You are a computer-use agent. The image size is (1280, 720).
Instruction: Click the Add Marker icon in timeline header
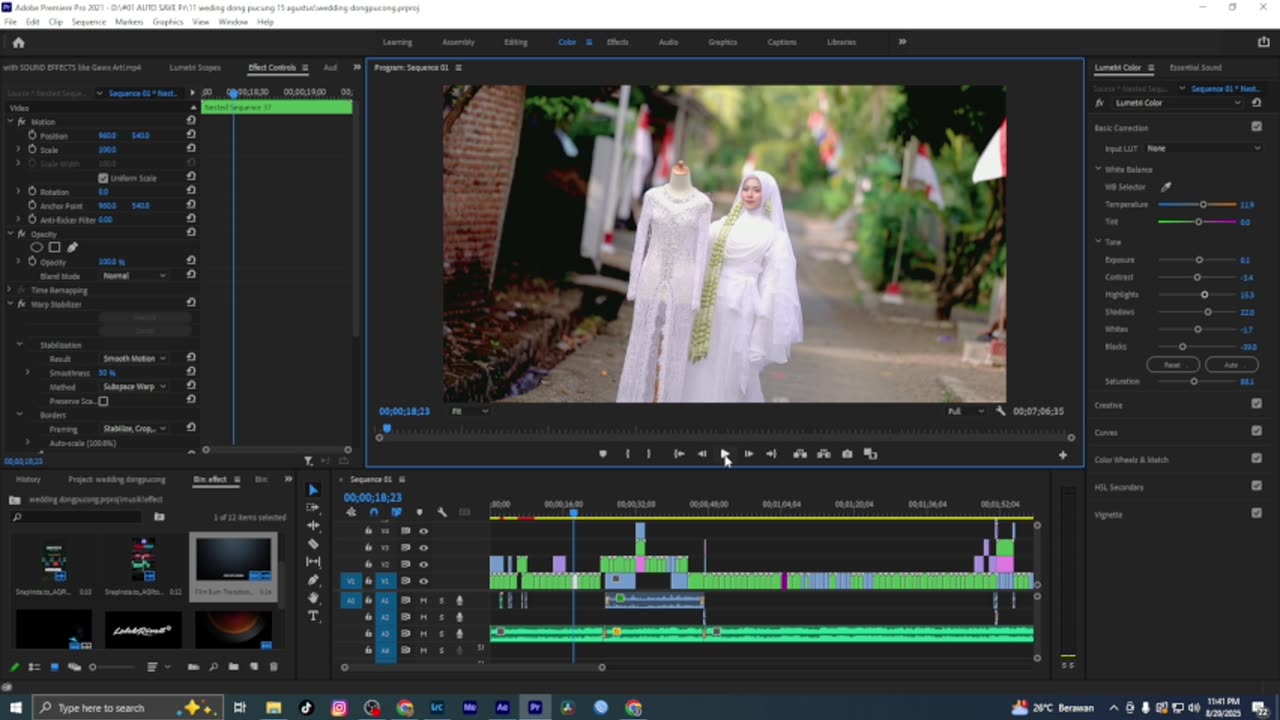[x=419, y=512]
